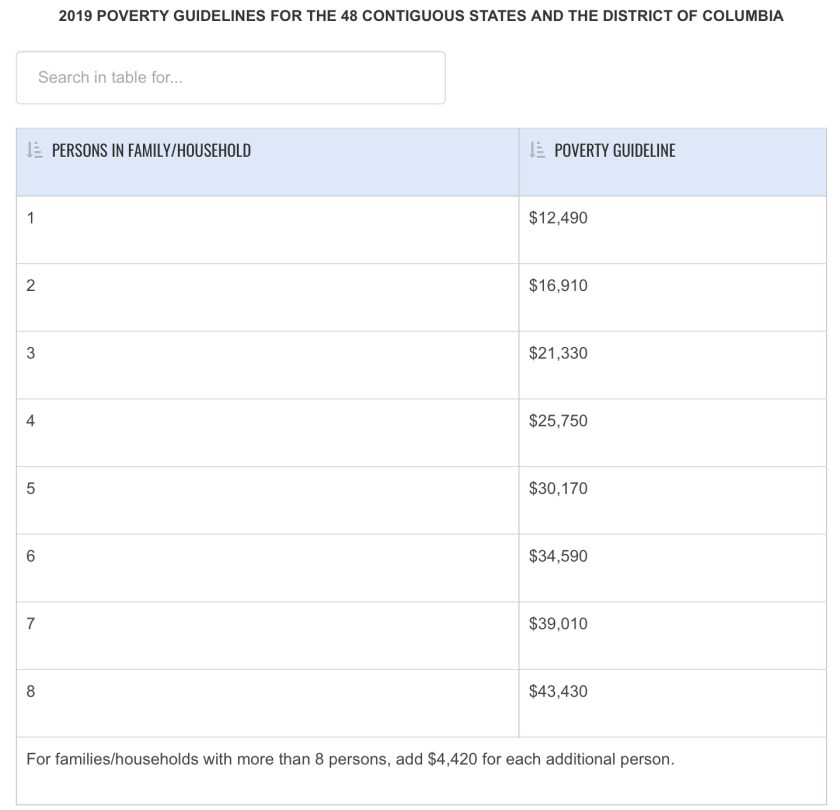The height and width of the screenshot is (810, 840).
Task: Click the $21,330 table cell
Action: point(558,353)
